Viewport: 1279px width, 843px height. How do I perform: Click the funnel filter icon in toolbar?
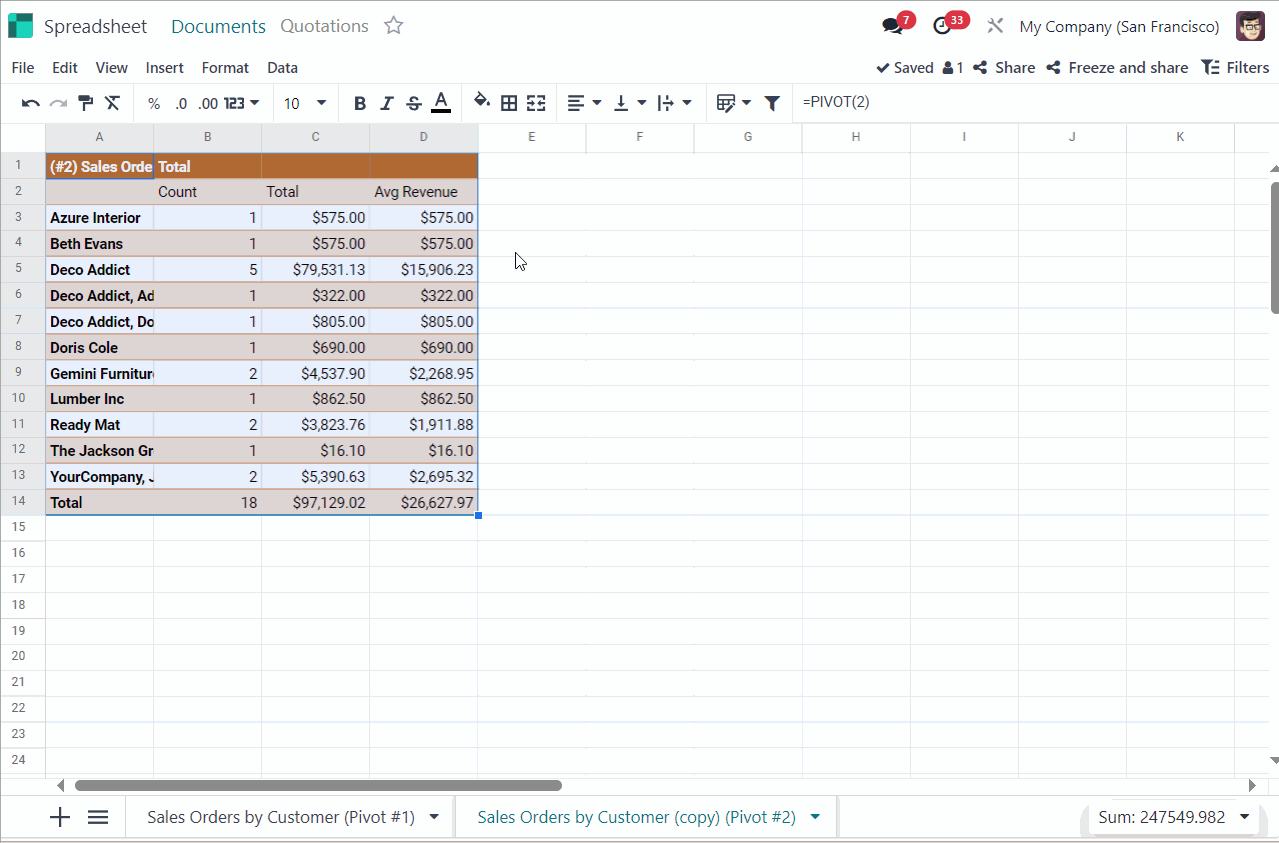pyautogui.click(x=772, y=103)
